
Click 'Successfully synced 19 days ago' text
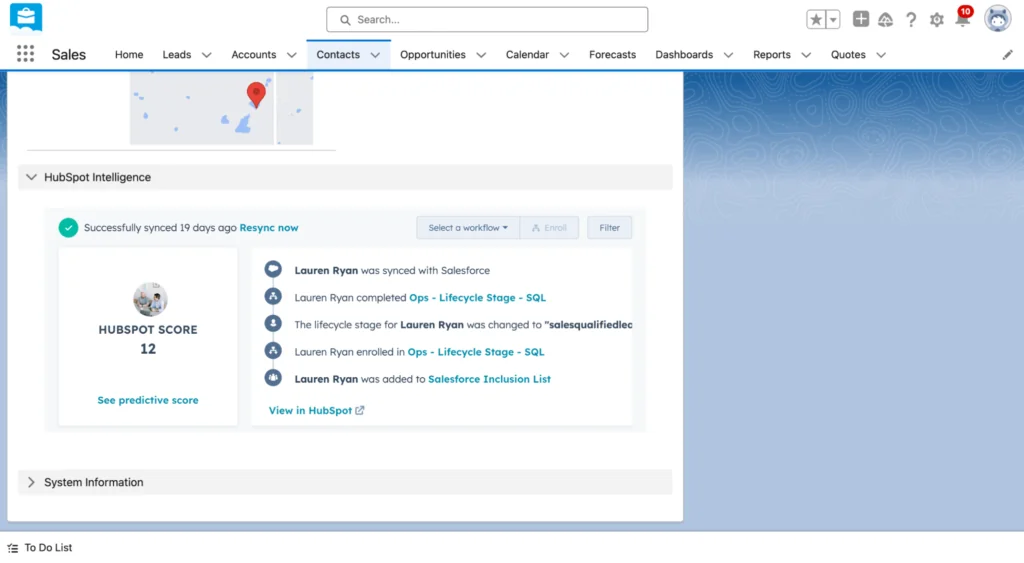point(160,227)
